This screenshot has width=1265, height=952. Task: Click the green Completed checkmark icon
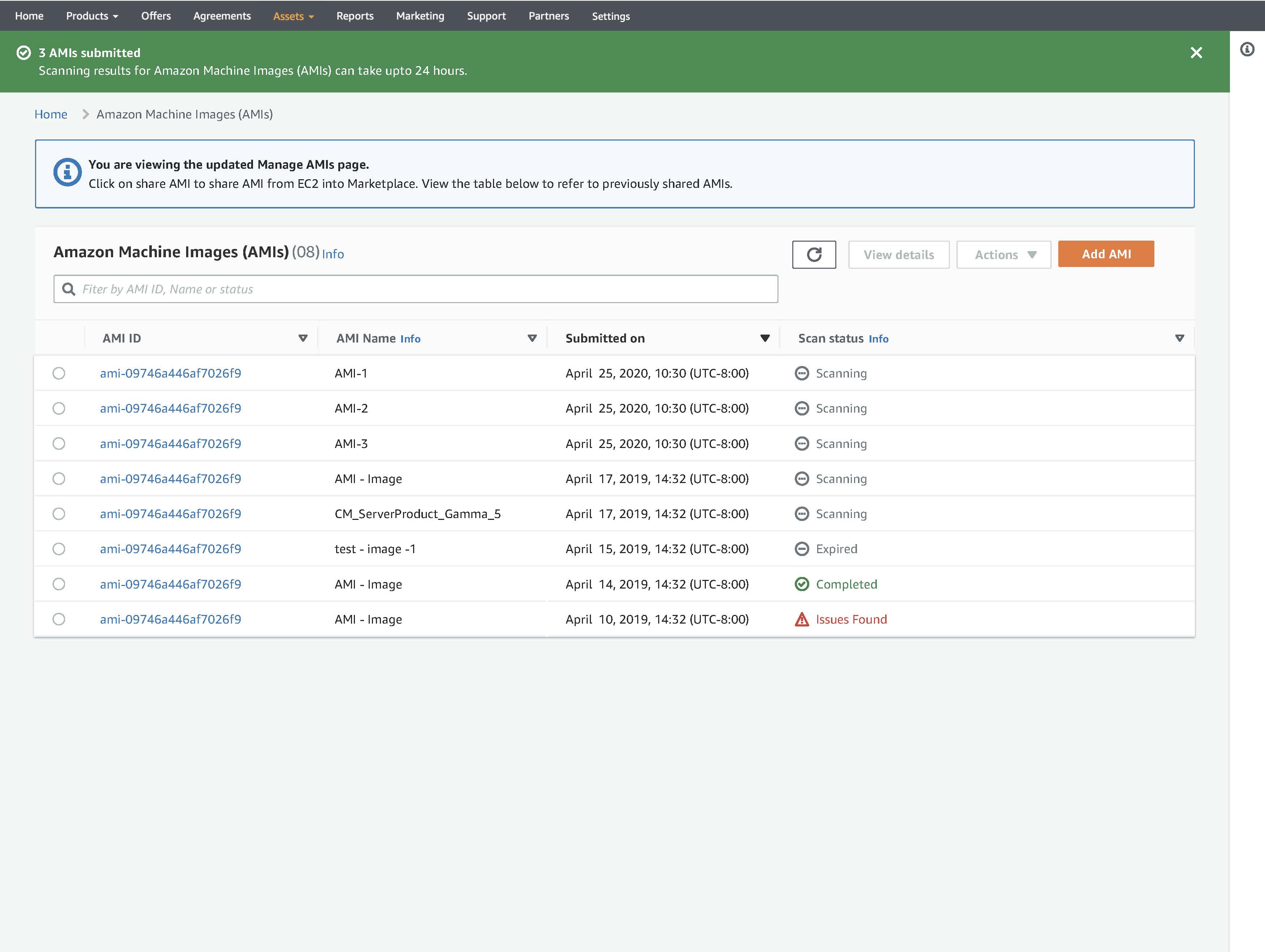[802, 584]
